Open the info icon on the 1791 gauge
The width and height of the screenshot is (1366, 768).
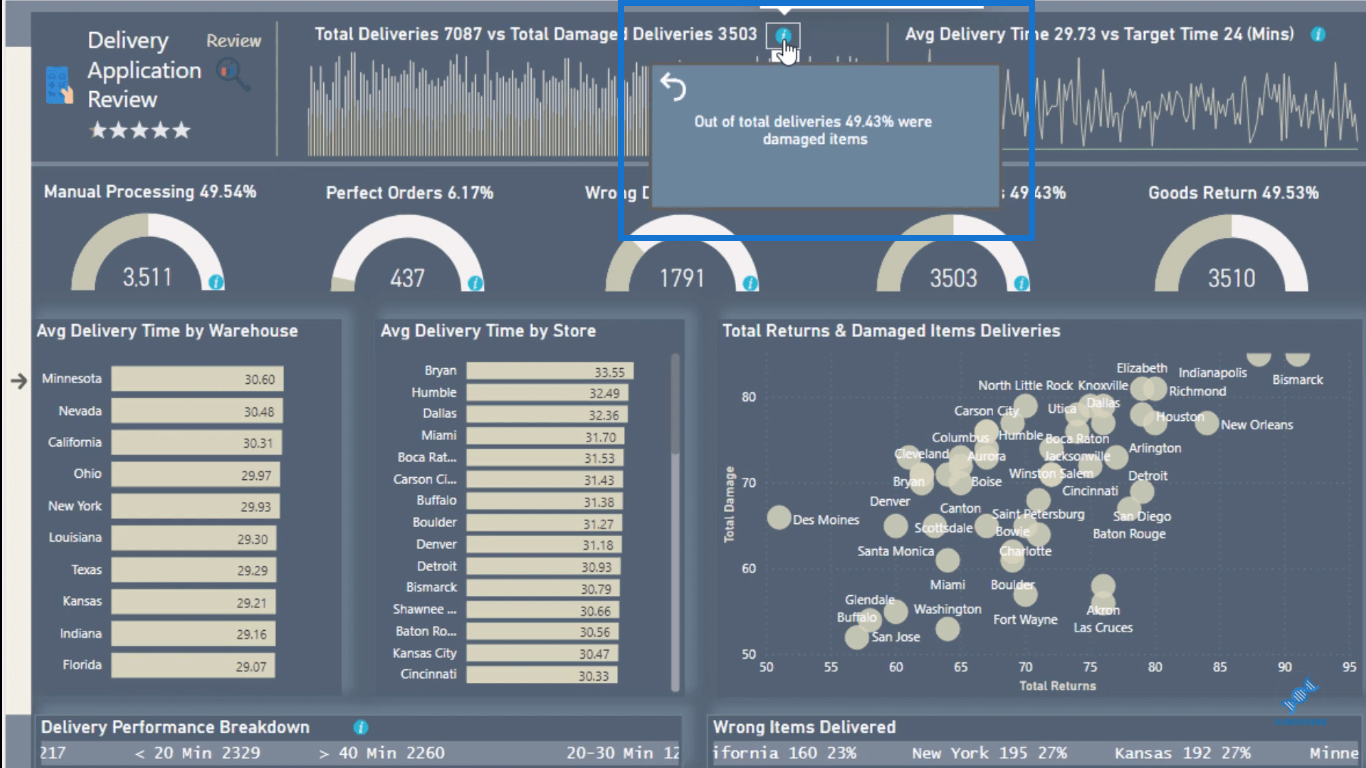(x=749, y=283)
